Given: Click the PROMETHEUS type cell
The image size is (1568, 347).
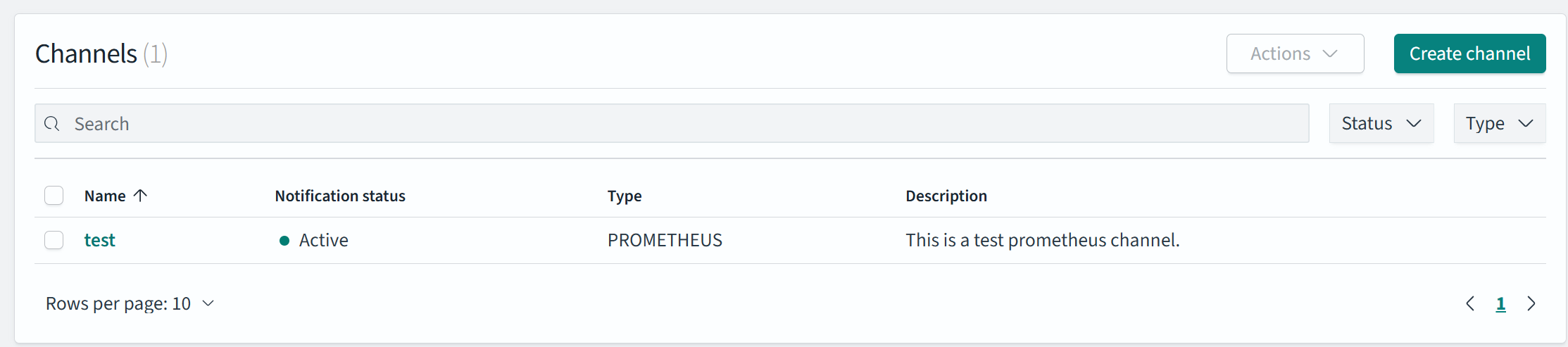Looking at the screenshot, I should (665, 240).
